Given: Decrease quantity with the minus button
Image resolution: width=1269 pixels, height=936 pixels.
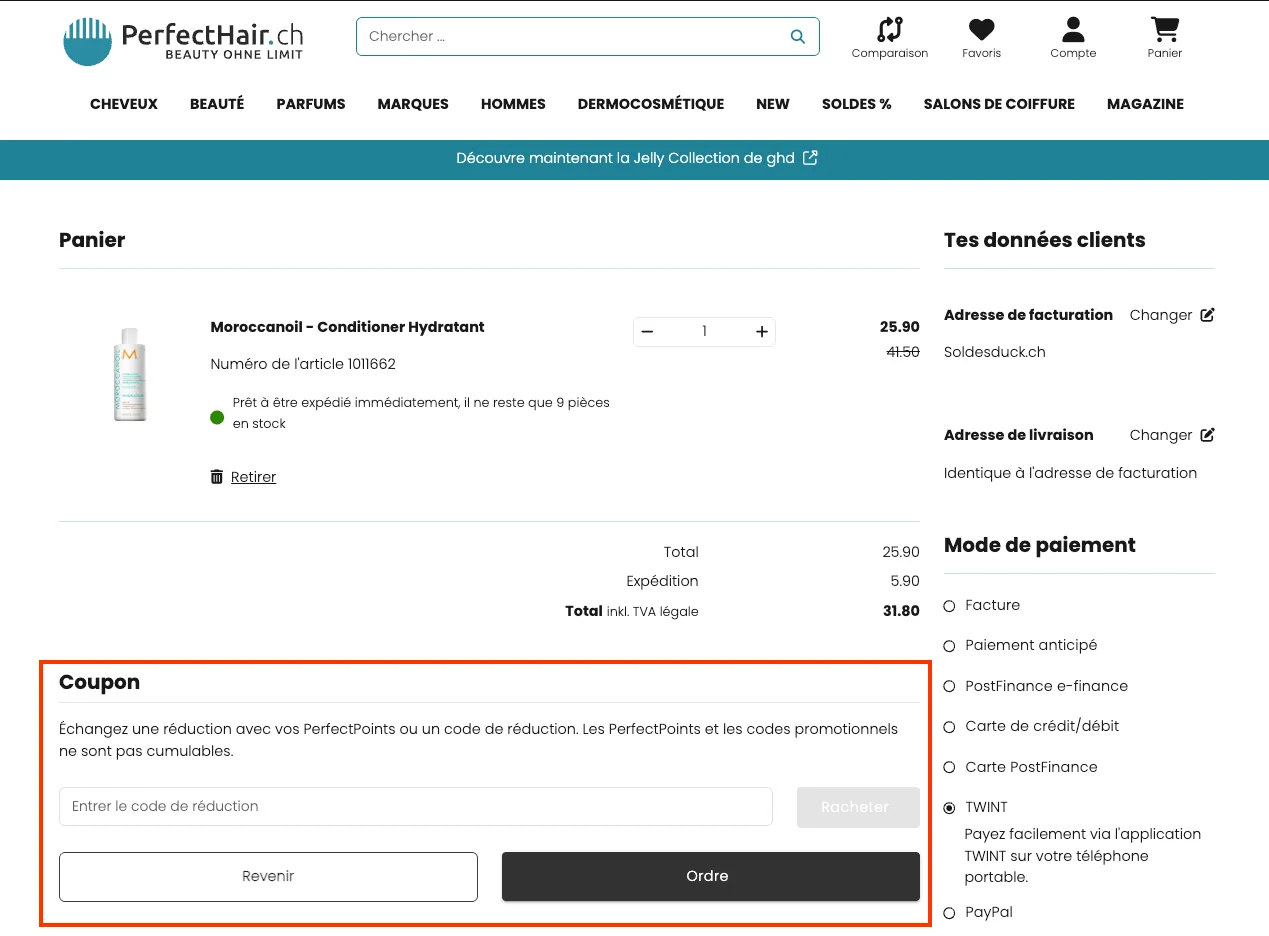Looking at the screenshot, I should point(647,332).
